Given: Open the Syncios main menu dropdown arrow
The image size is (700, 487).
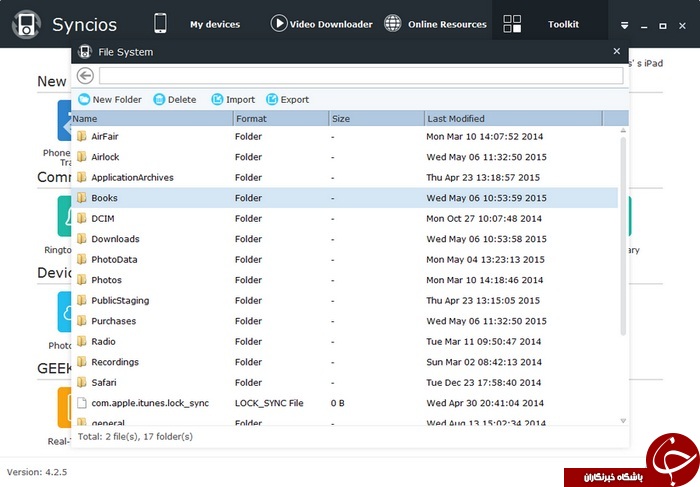Looking at the screenshot, I should (x=625, y=25).
